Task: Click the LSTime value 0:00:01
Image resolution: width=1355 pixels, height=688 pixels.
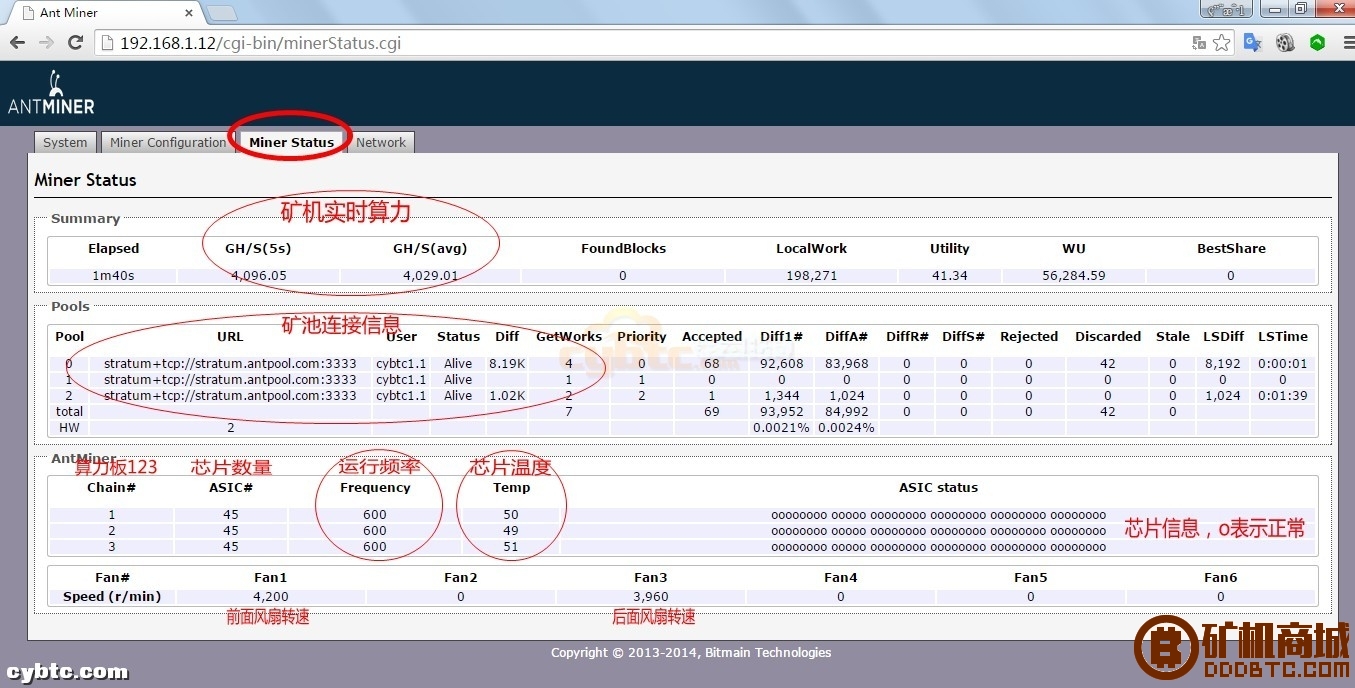Action: coord(1283,364)
